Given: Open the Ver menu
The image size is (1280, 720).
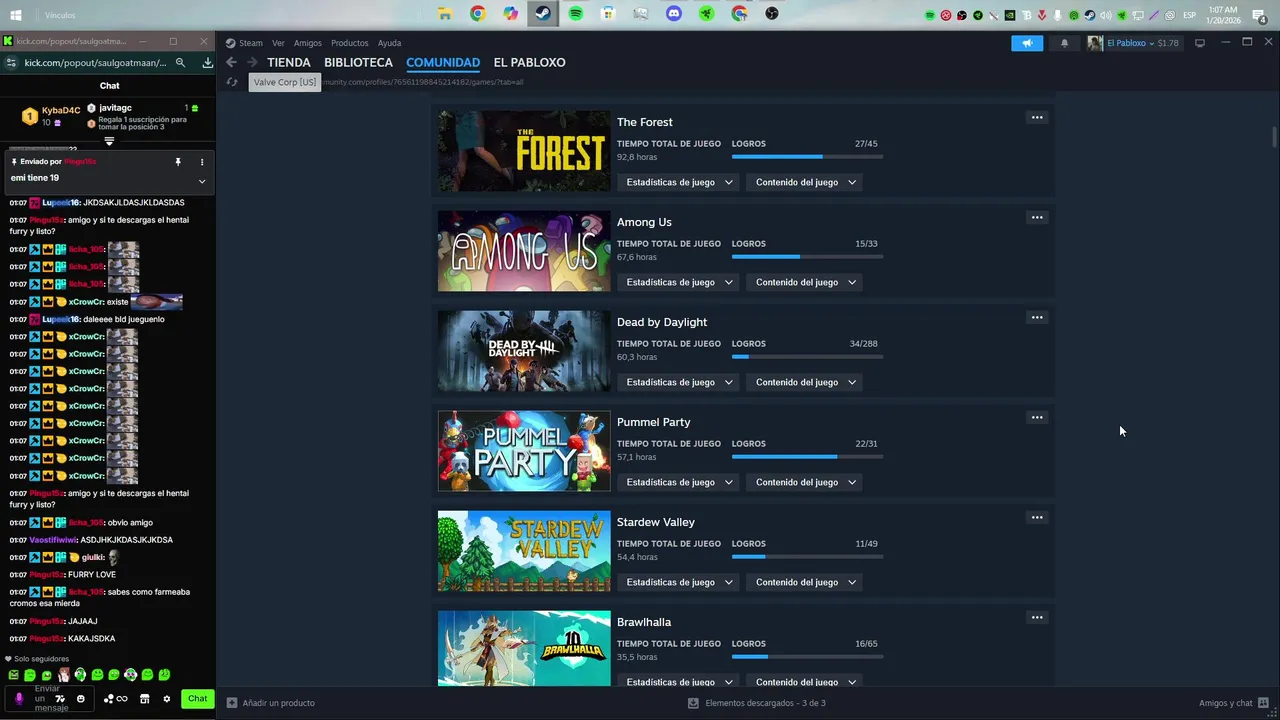Looking at the screenshot, I should [x=278, y=43].
